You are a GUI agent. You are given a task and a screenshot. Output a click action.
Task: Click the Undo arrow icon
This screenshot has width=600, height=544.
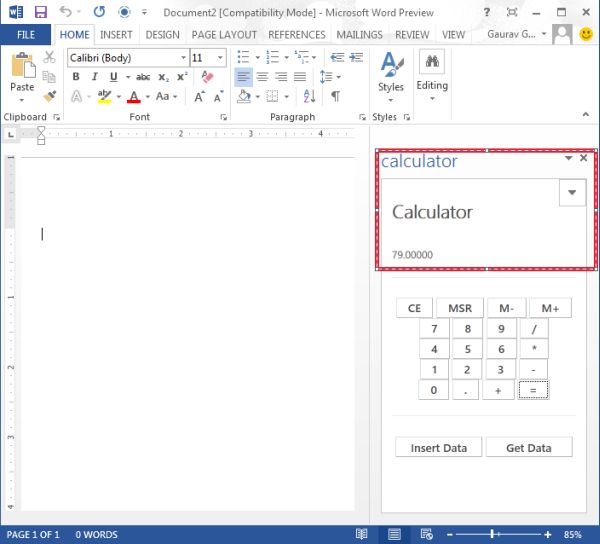click(66, 12)
